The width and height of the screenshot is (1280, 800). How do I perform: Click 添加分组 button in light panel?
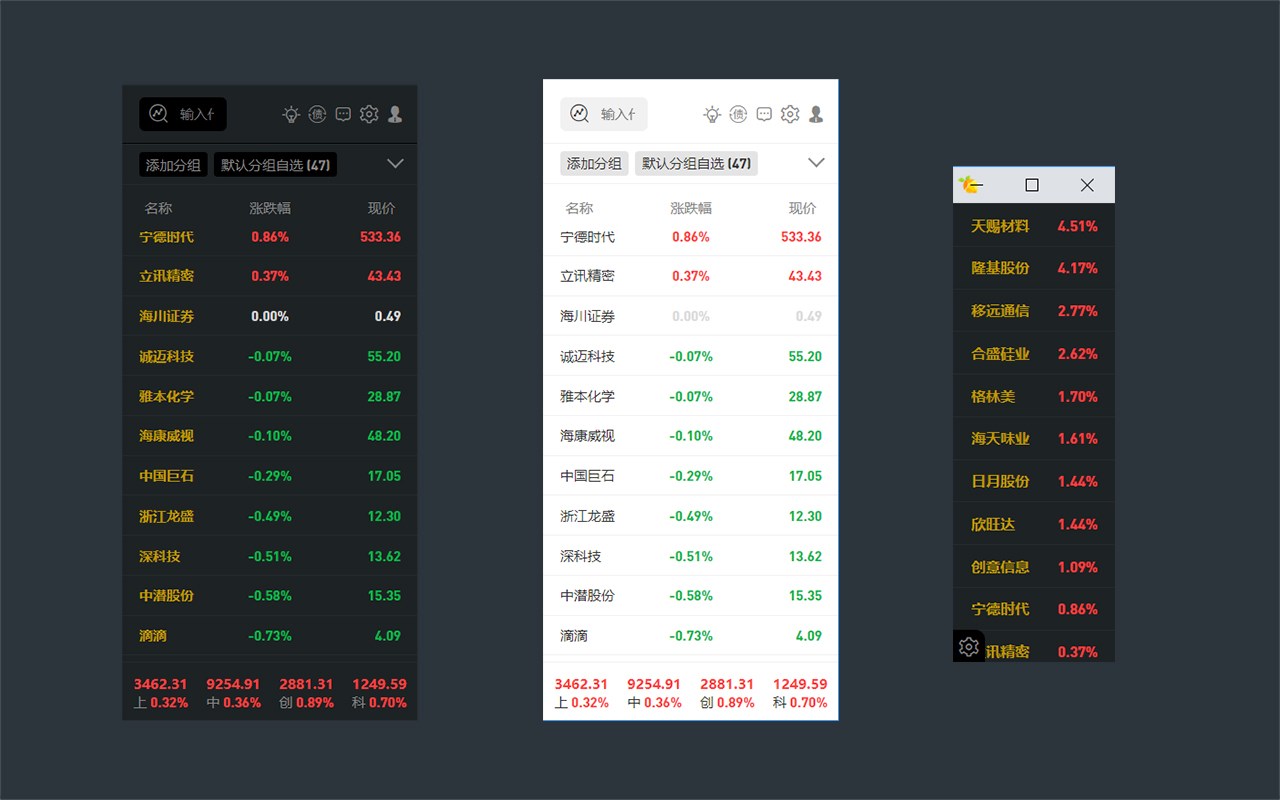tap(594, 164)
